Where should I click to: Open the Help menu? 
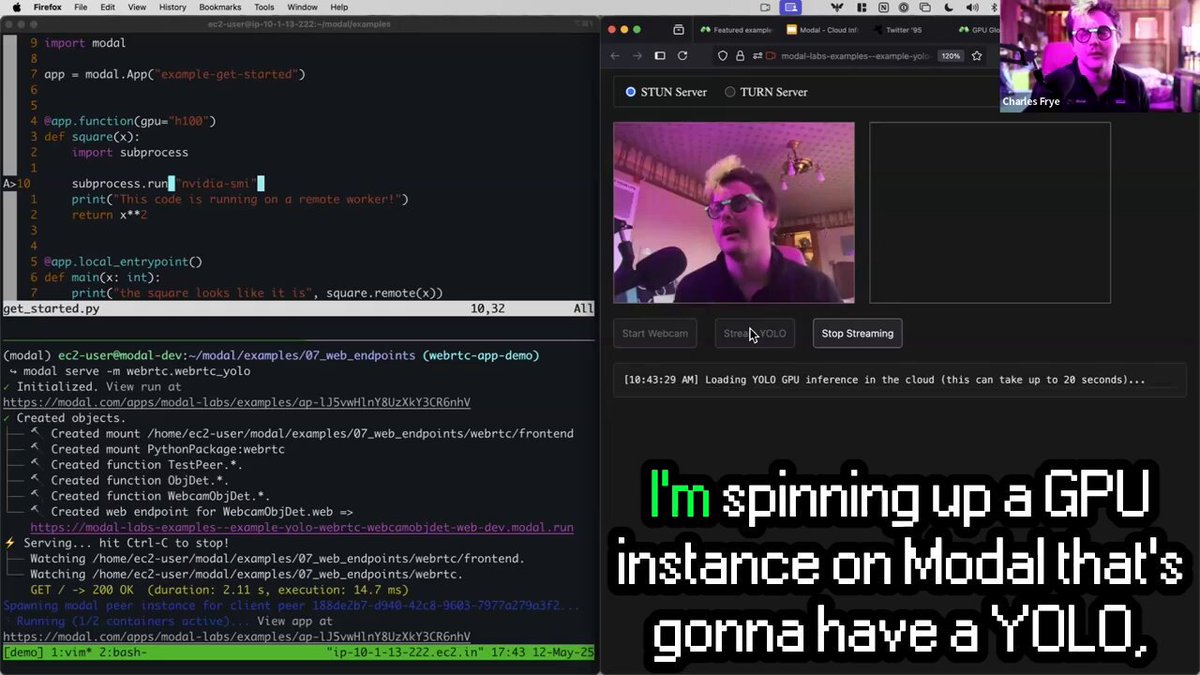tap(340, 7)
